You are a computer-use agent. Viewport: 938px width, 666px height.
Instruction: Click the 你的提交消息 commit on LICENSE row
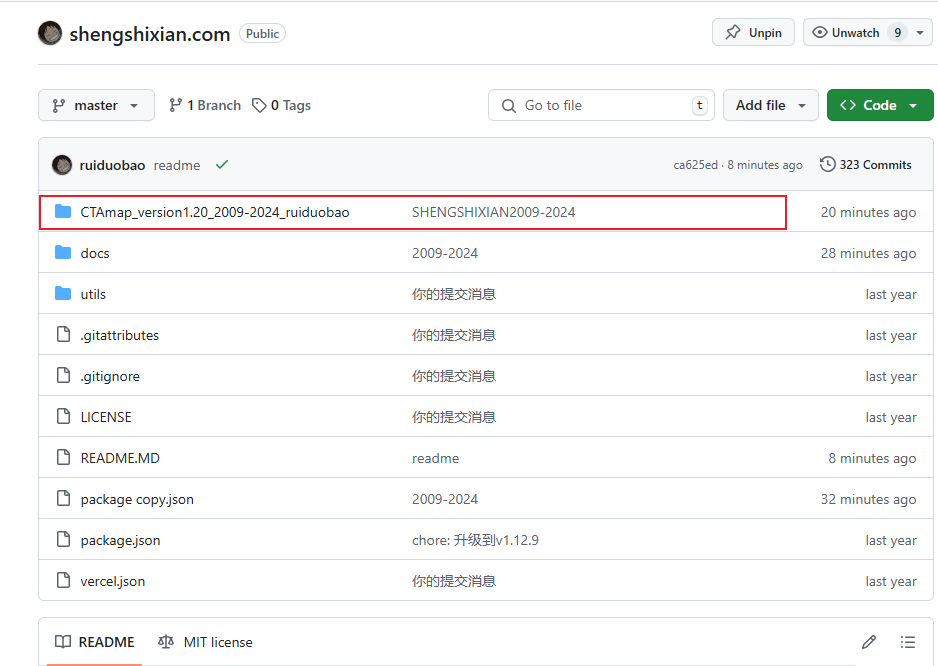click(454, 417)
